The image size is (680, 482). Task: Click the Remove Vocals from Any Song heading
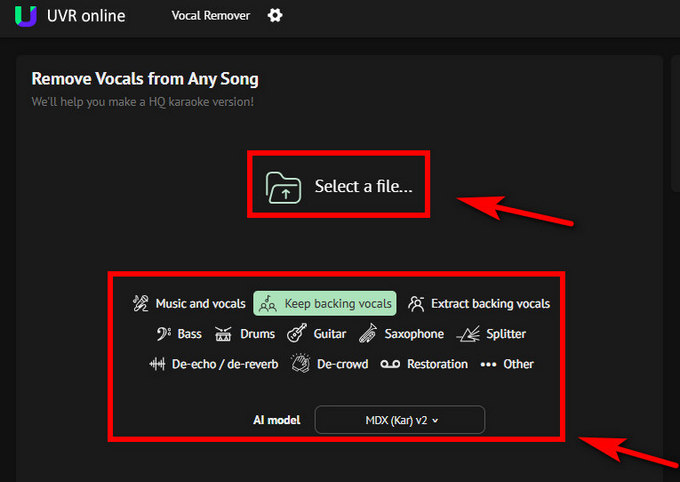(x=145, y=79)
